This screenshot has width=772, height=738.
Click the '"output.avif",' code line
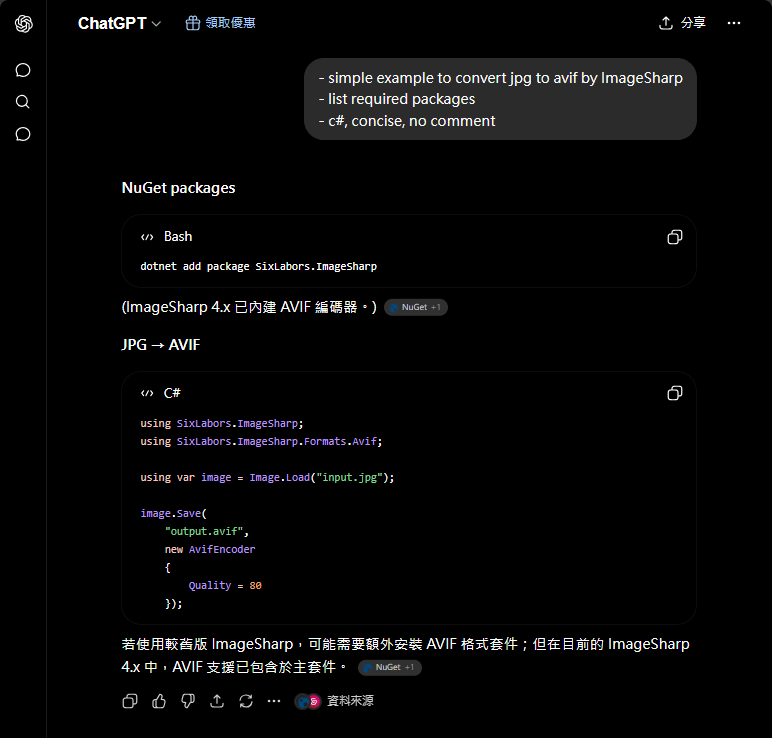207,531
